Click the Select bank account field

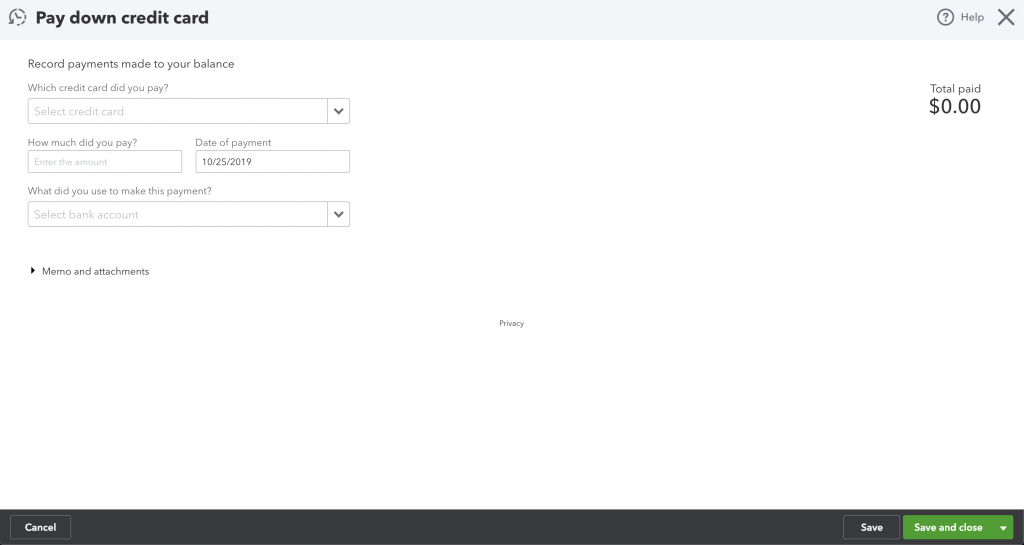click(x=178, y=214)
